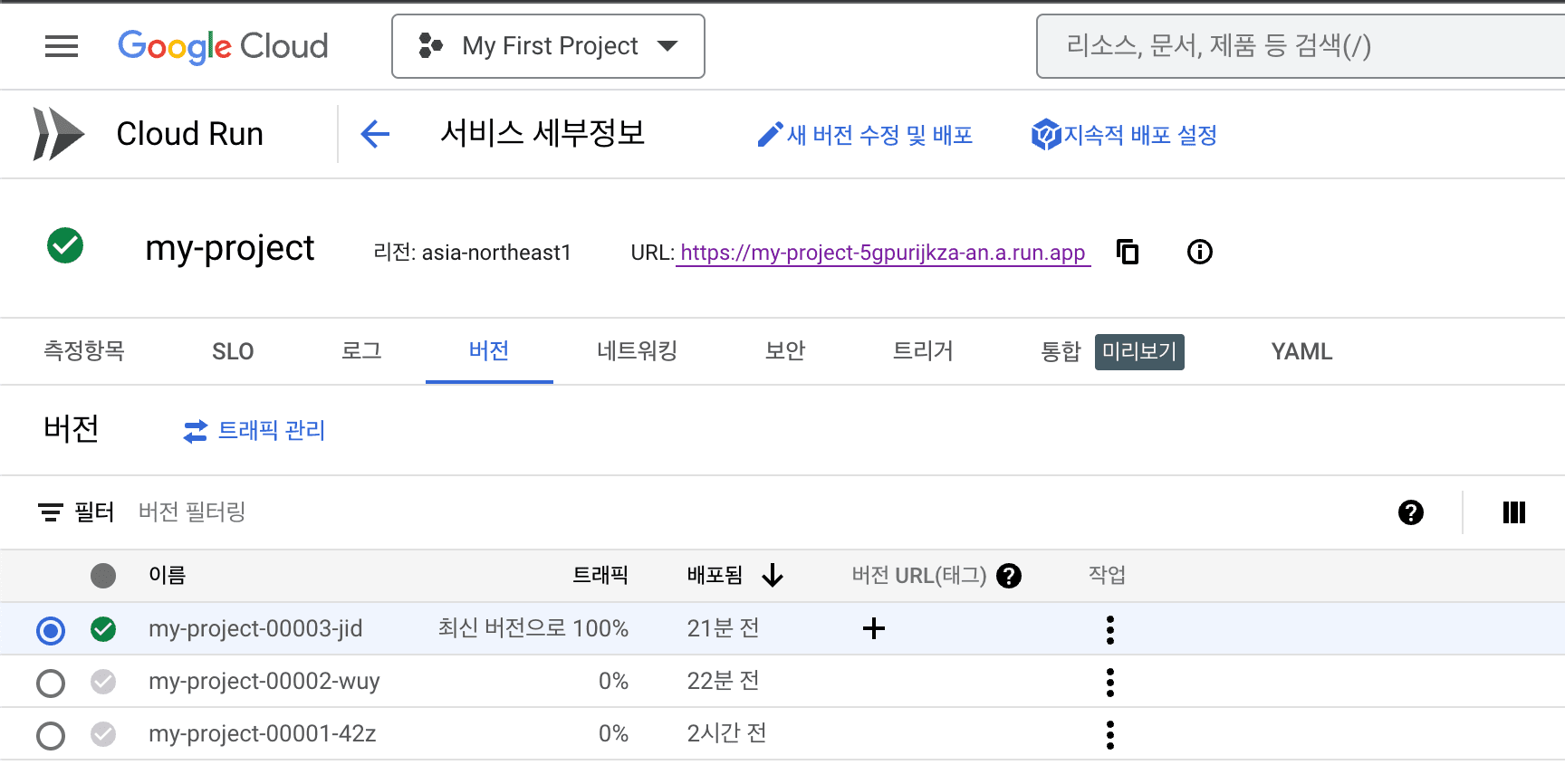1565x784 pixels.
Task: Open the My First Project selector dropdown
Action: 548,46
